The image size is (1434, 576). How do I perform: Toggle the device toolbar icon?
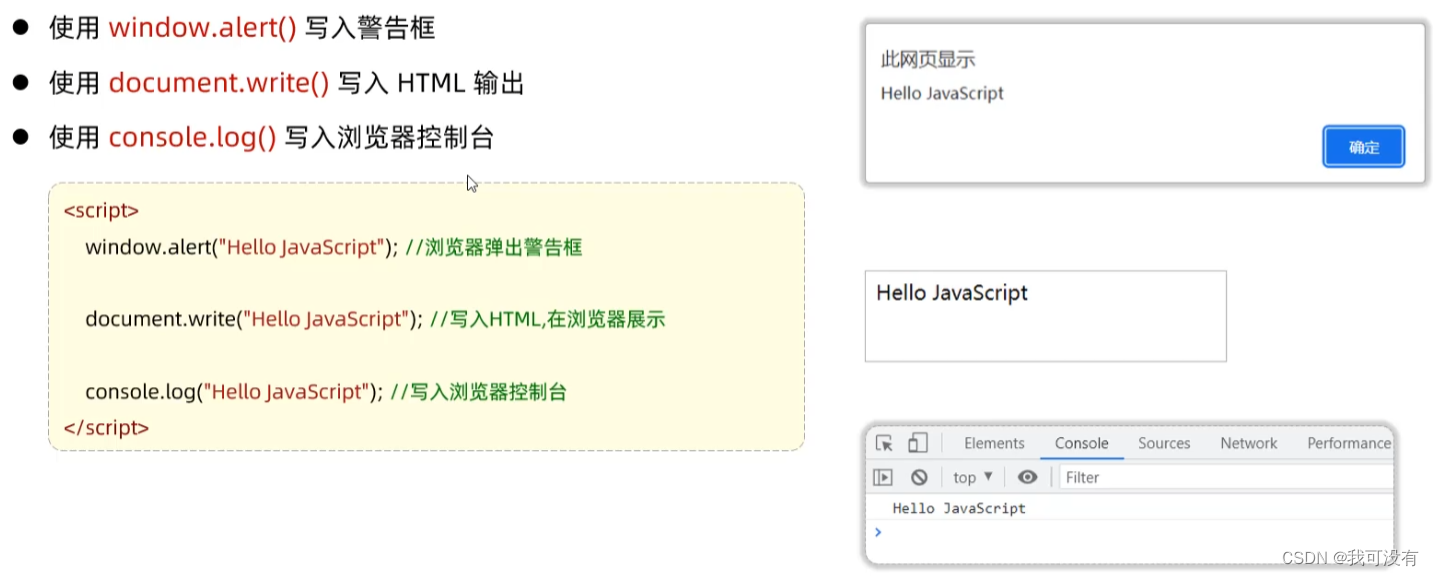click(x=918, y=443)
